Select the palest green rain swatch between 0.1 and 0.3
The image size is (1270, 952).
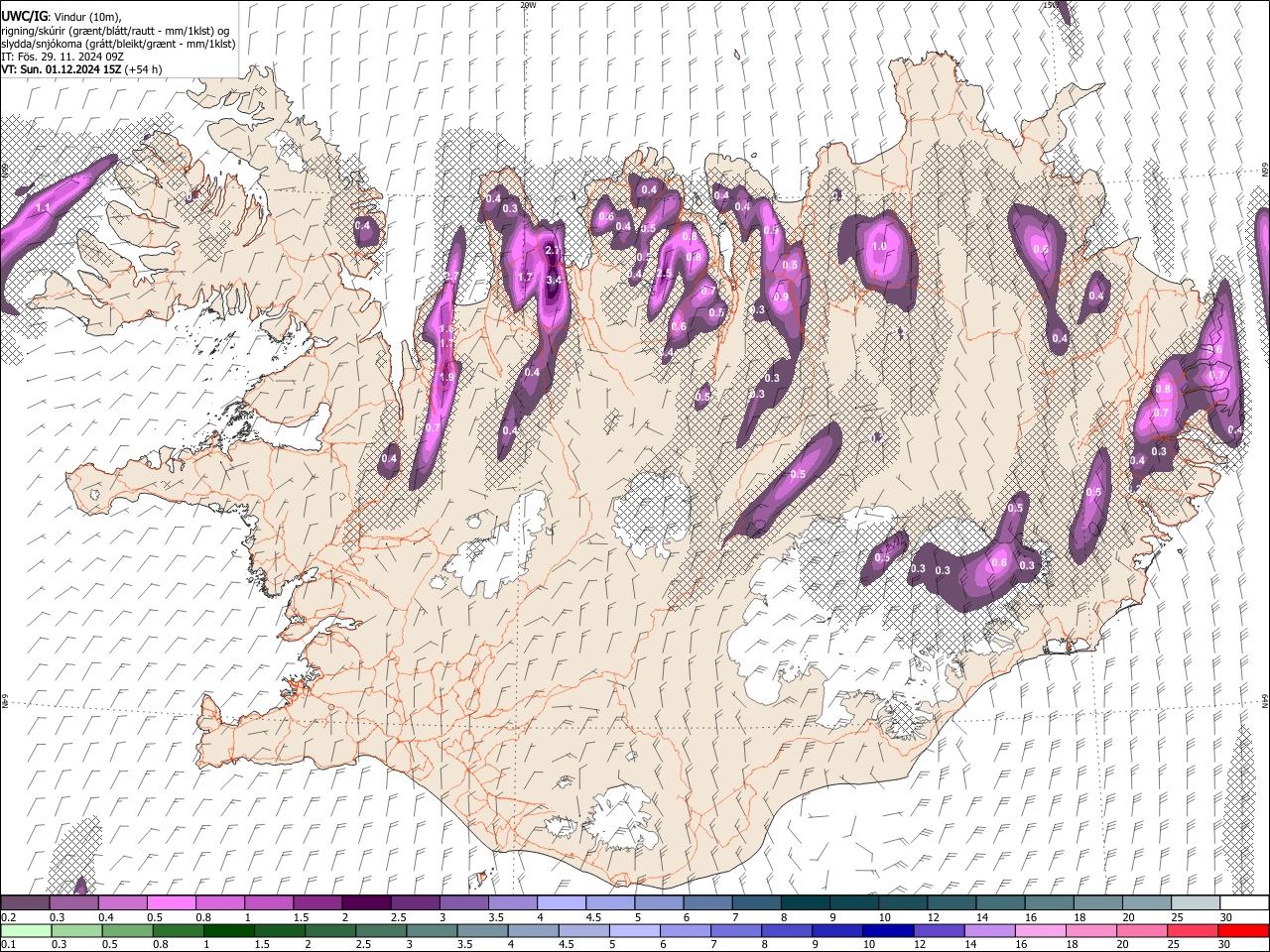[26, 930]
